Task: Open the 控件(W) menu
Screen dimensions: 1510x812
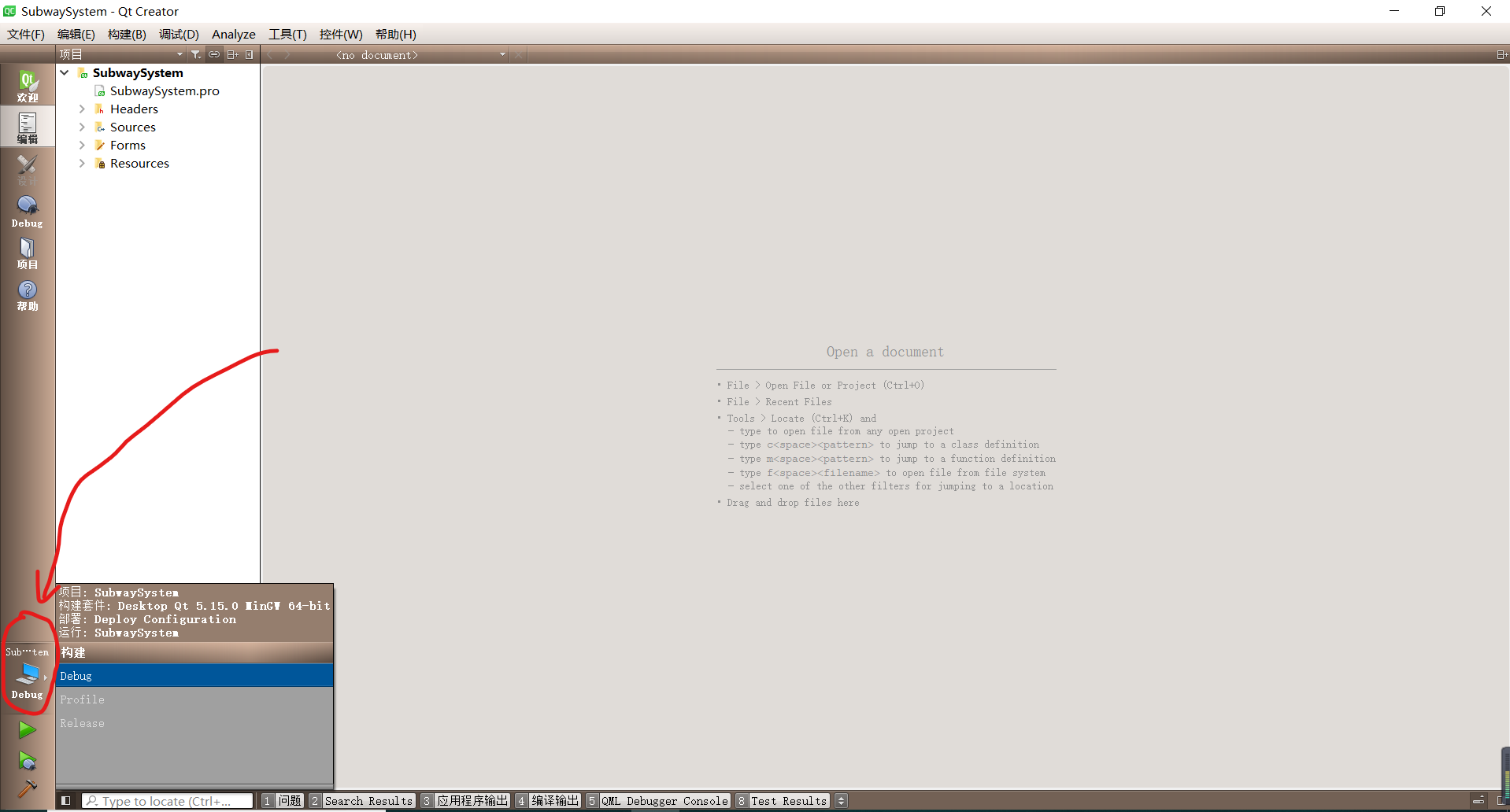Action: click(341, 34)
